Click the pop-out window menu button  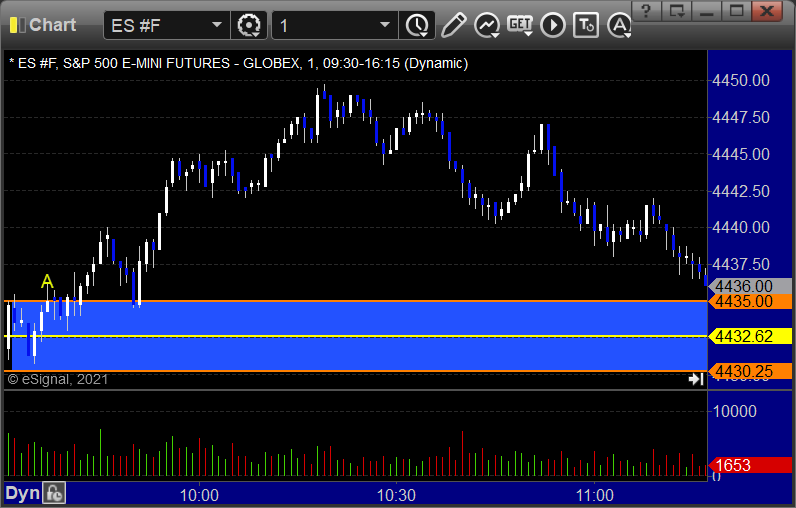(677, 11)
